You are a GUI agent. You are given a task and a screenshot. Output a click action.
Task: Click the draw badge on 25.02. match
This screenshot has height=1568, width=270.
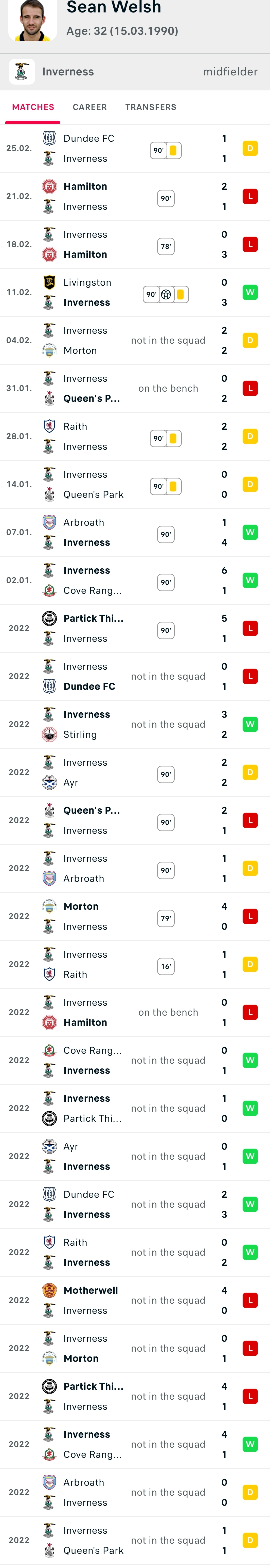(x=250, y=149)
